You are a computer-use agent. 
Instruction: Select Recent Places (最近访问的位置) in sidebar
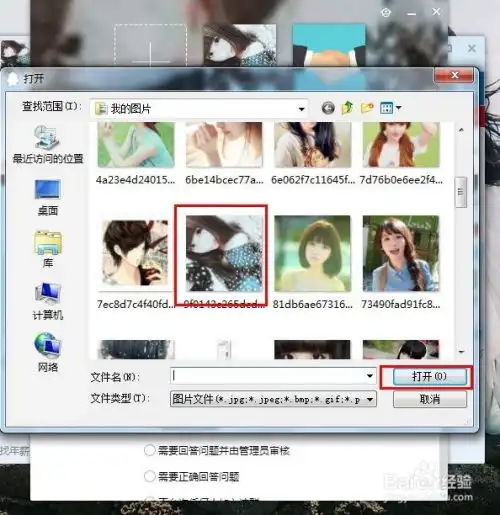pyautogui.click(x=48, y=144)
